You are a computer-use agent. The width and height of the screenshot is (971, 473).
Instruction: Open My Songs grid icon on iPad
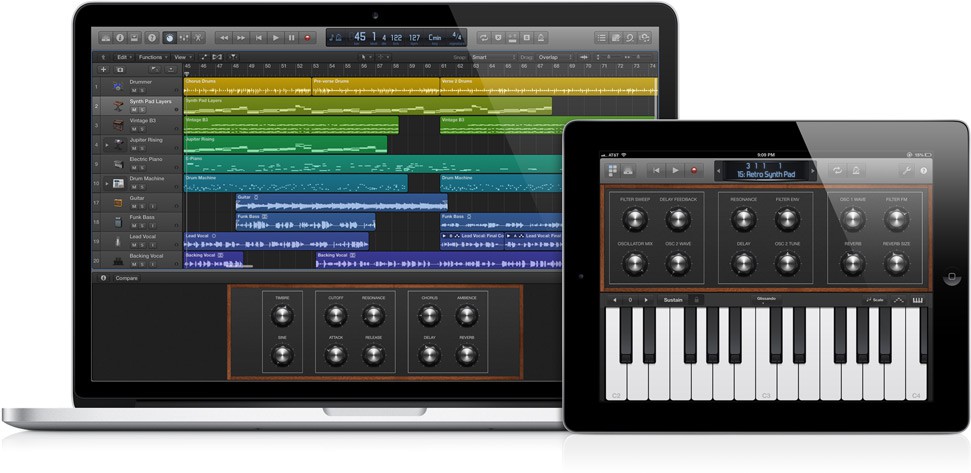click(613, 170)
